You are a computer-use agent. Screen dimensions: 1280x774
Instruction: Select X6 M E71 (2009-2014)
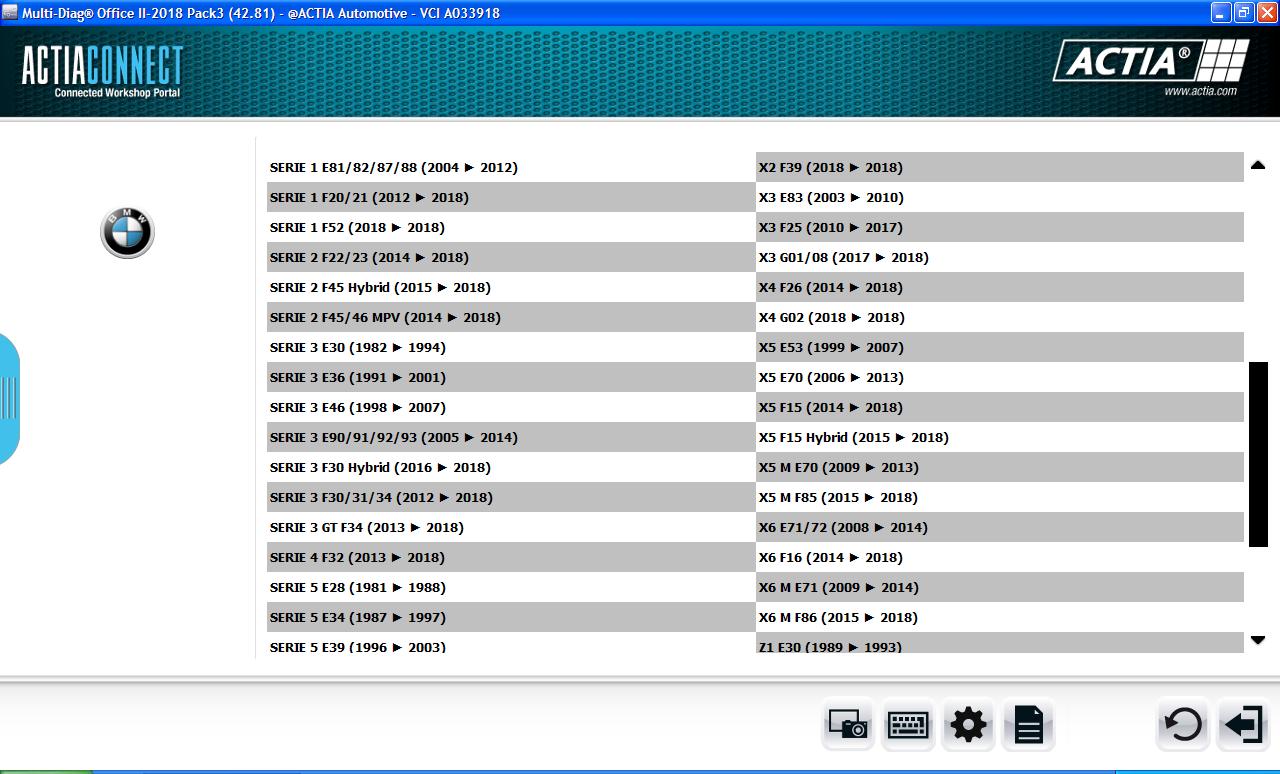[1000, 587]
